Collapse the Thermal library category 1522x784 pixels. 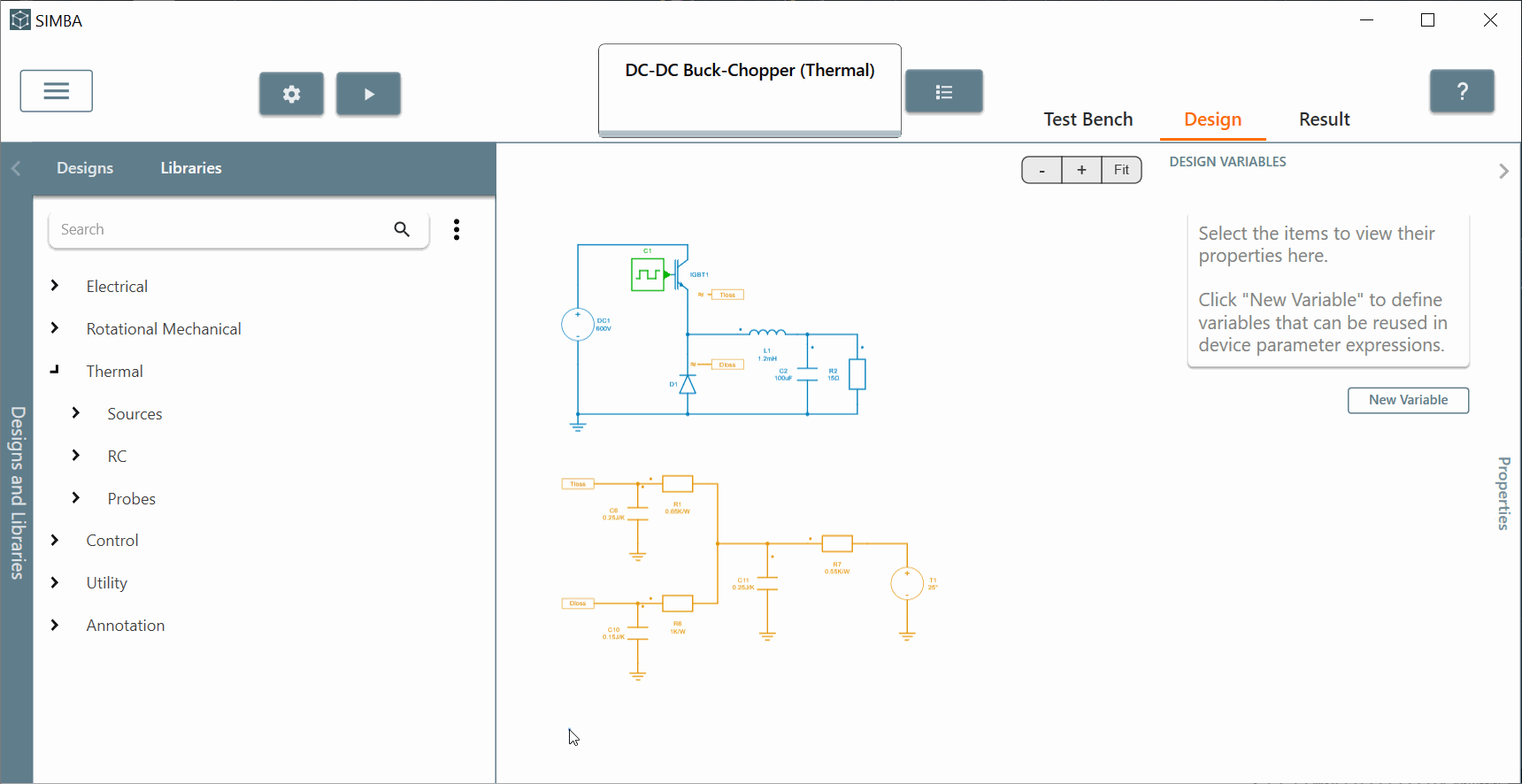point(55,370)
